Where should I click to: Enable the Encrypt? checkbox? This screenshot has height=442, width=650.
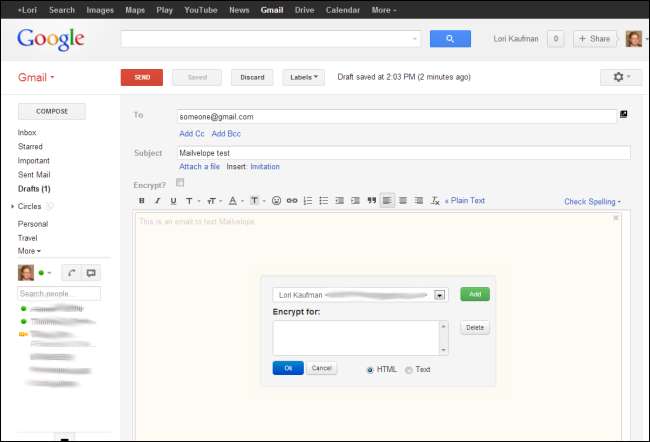(180, 183)
